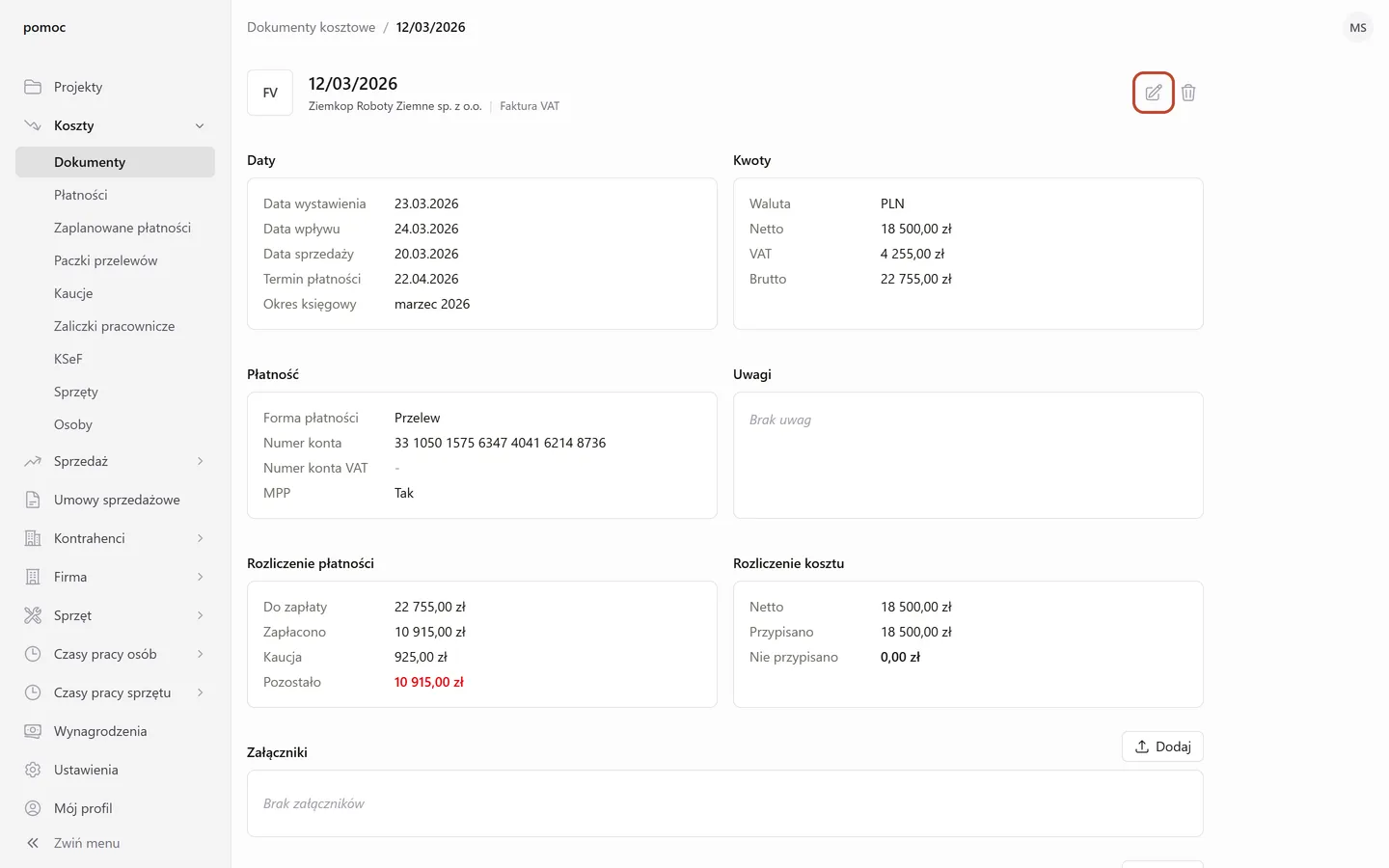This screenshot has width=1389, height=868.
Task: Click the Umowy sprzedażowe document icon
Action: [x=33, y=500]
